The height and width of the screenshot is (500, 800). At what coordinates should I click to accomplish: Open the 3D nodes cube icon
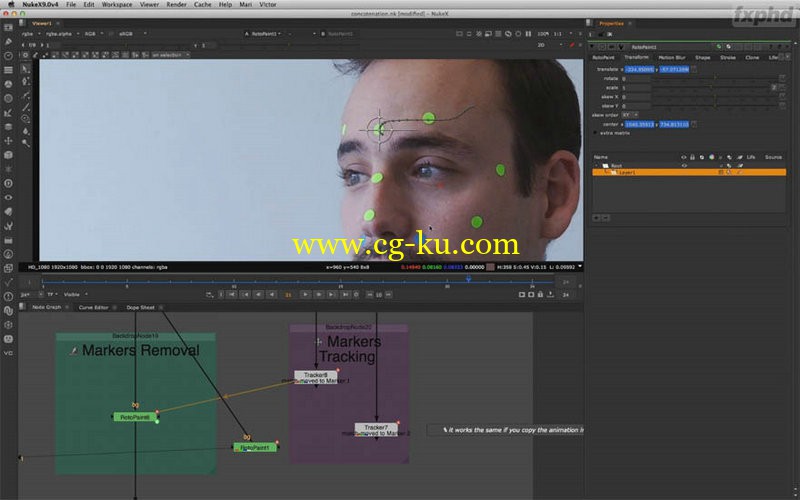point(8,155)
